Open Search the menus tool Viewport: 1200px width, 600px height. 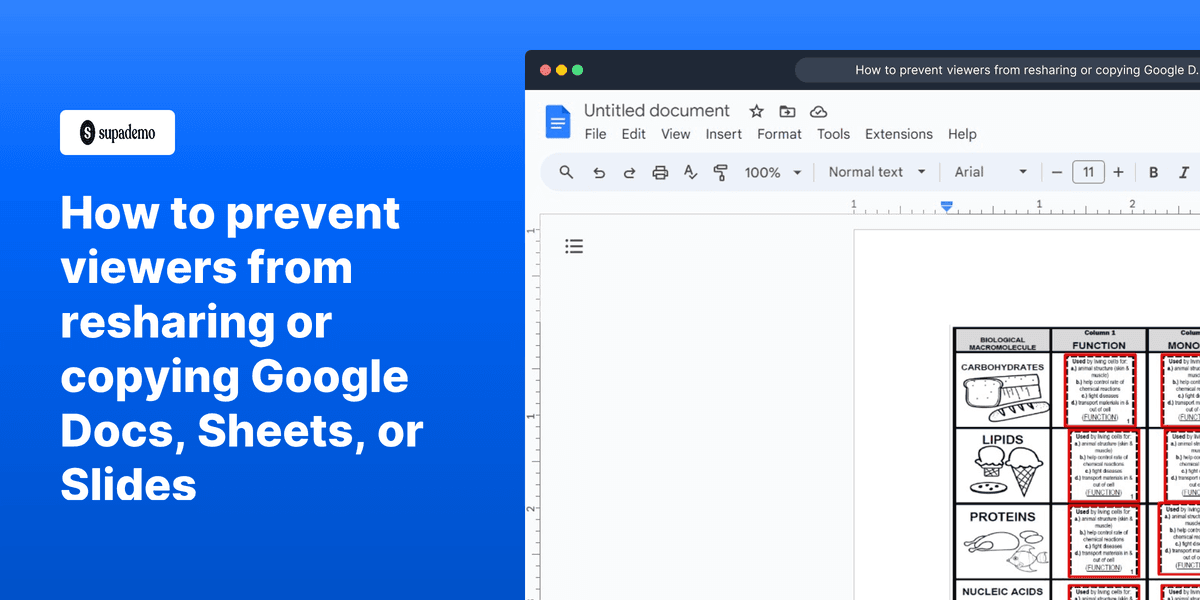pyautogui.click(x=565, y=171)
